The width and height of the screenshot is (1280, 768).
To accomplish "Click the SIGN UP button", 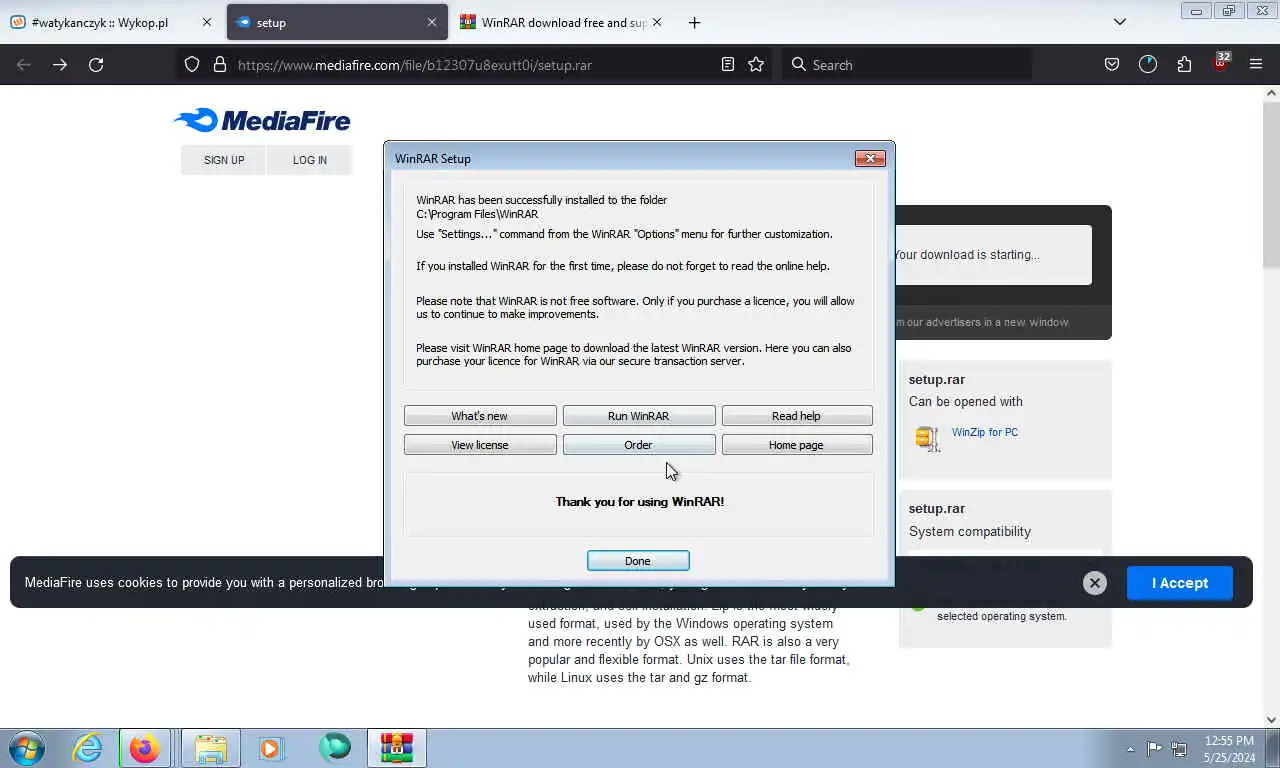I will 224,160.
